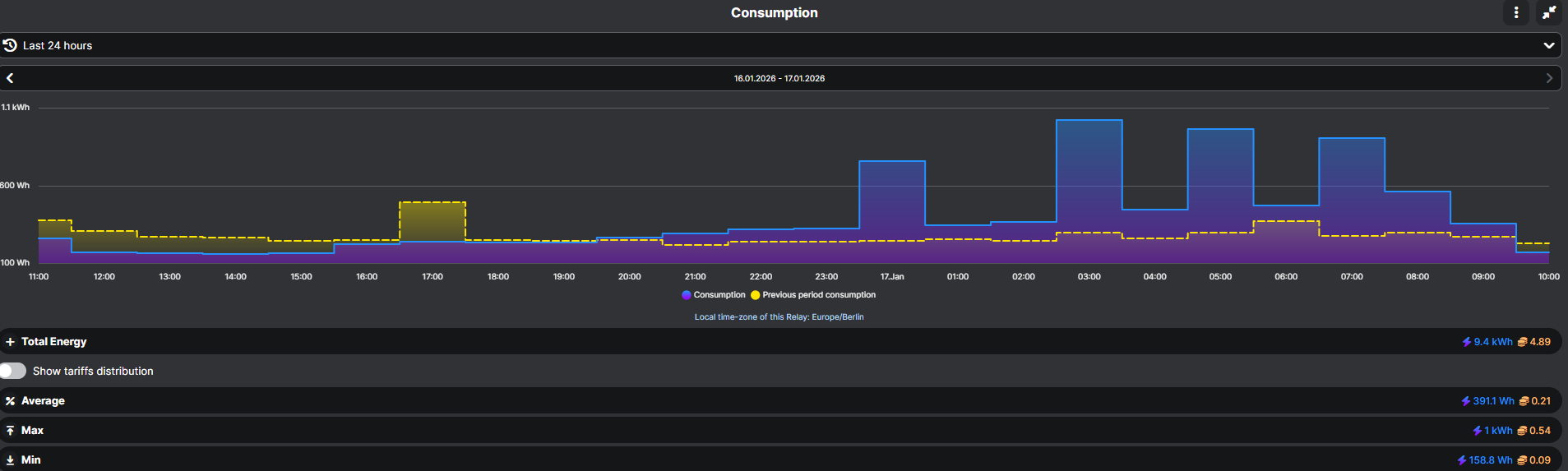Go to the previous date period
This screenshot has width=1568, height=471.
10,78
